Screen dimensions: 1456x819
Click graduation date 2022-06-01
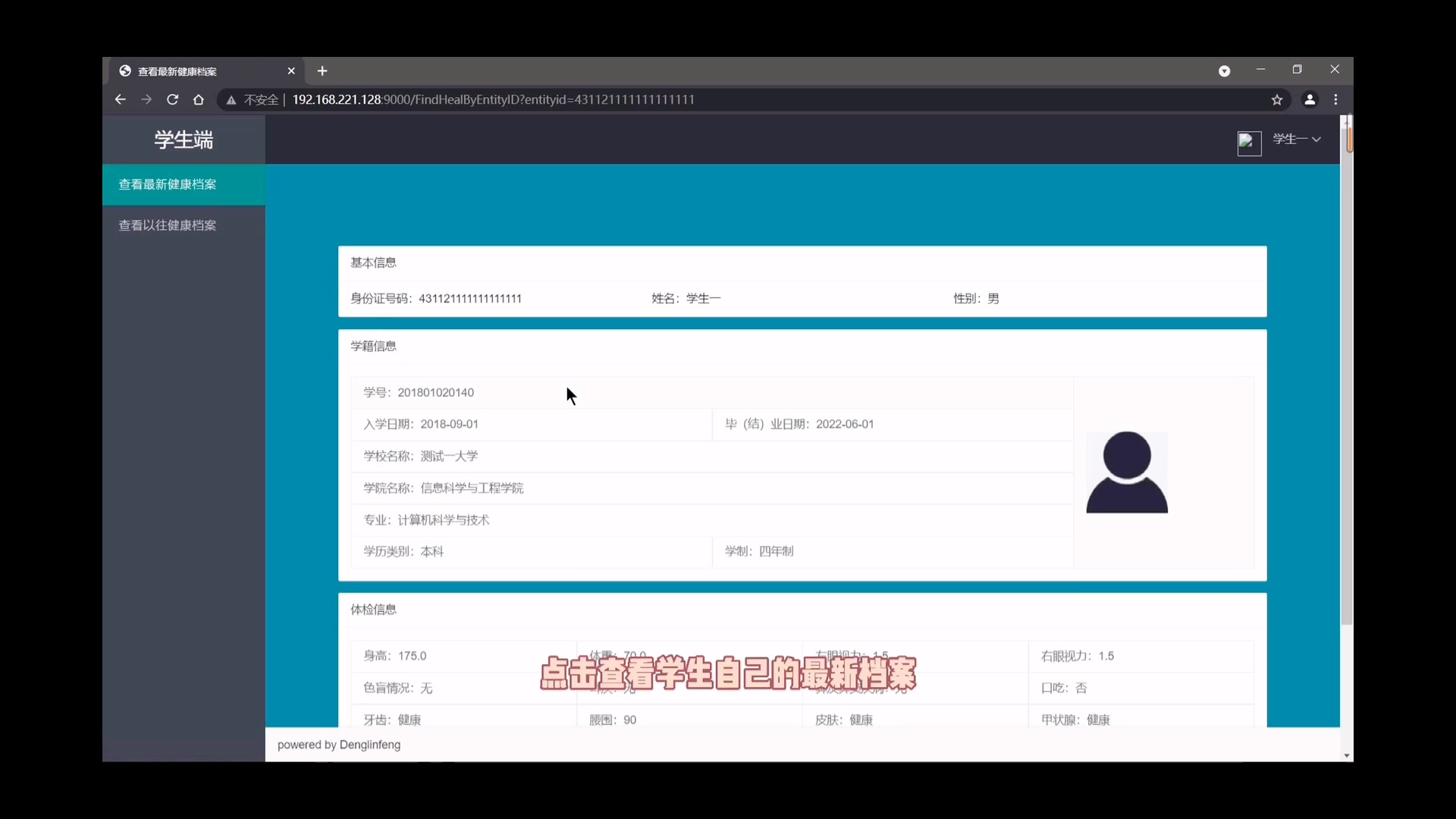pyautogui.click(x=845, y=424)
